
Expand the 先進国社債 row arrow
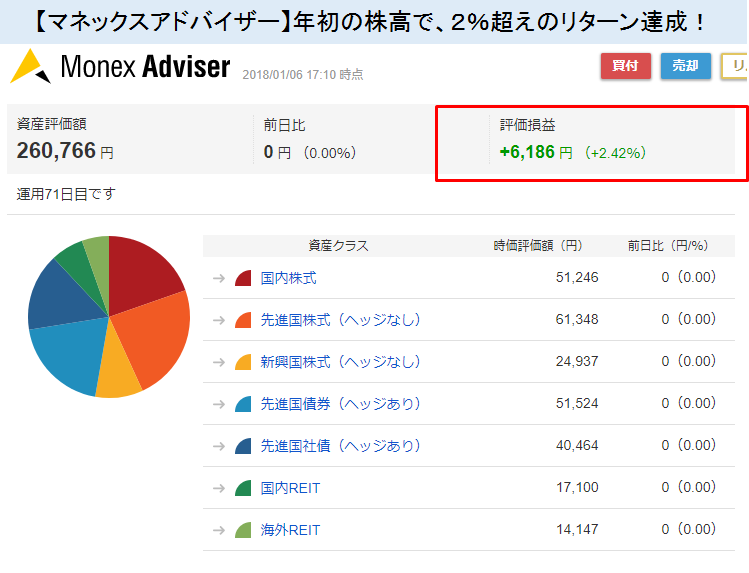(219, 446)
